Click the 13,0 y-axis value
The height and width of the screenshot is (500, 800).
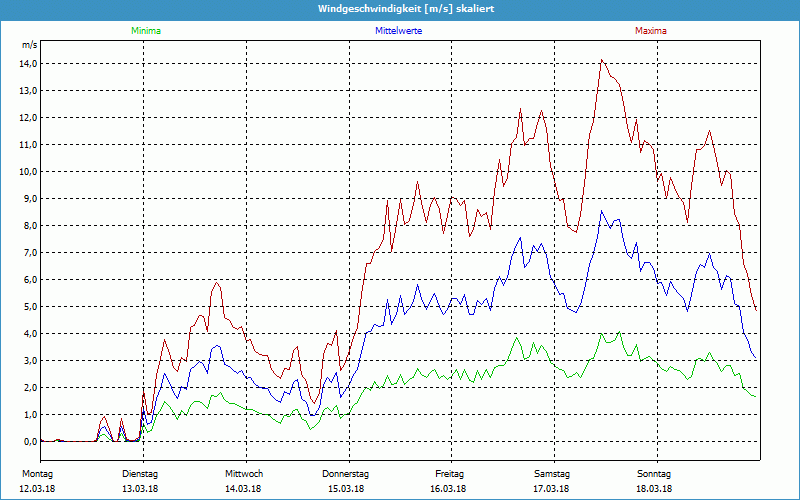coord(28,91)
